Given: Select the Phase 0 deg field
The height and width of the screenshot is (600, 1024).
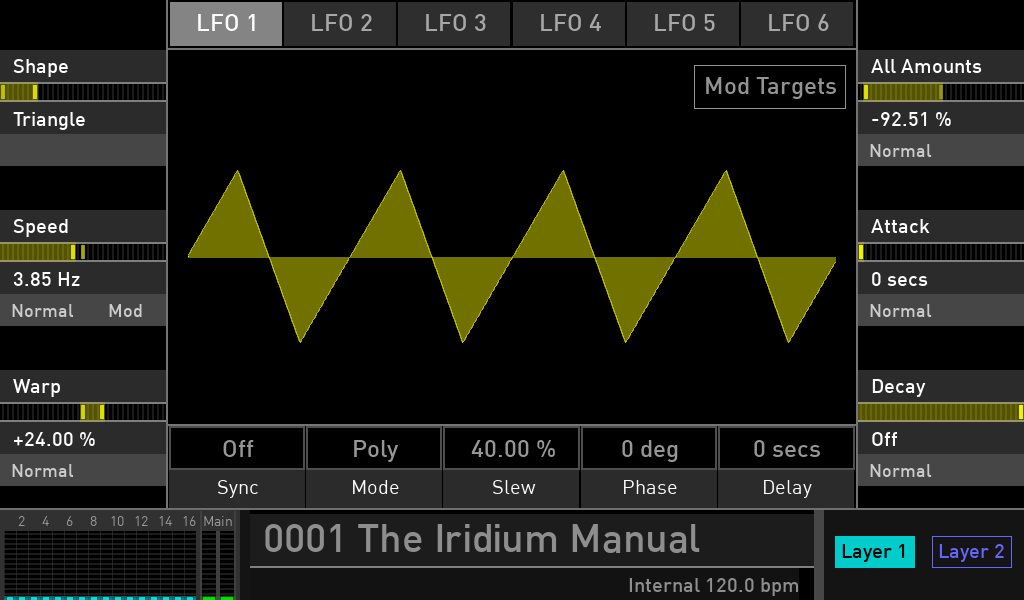Looking at the screenshot, I should pos(650,449).
